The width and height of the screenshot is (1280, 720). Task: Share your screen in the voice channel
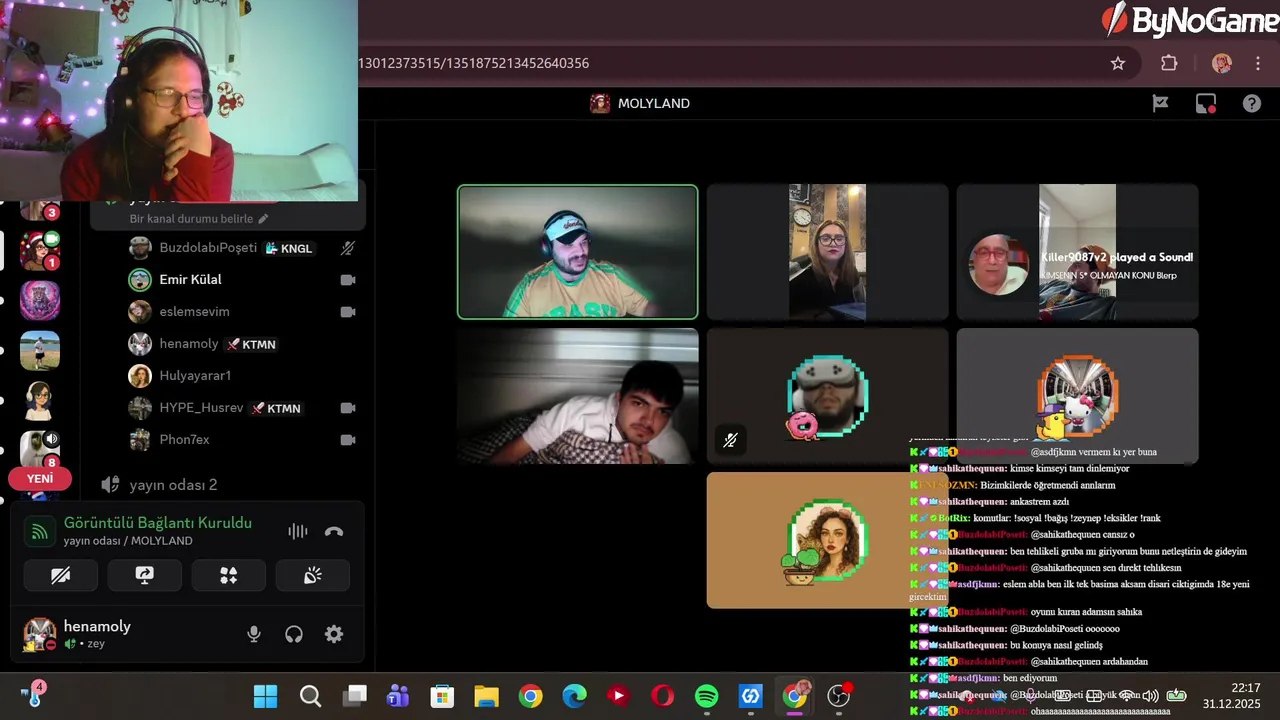[x=145, y=575]
